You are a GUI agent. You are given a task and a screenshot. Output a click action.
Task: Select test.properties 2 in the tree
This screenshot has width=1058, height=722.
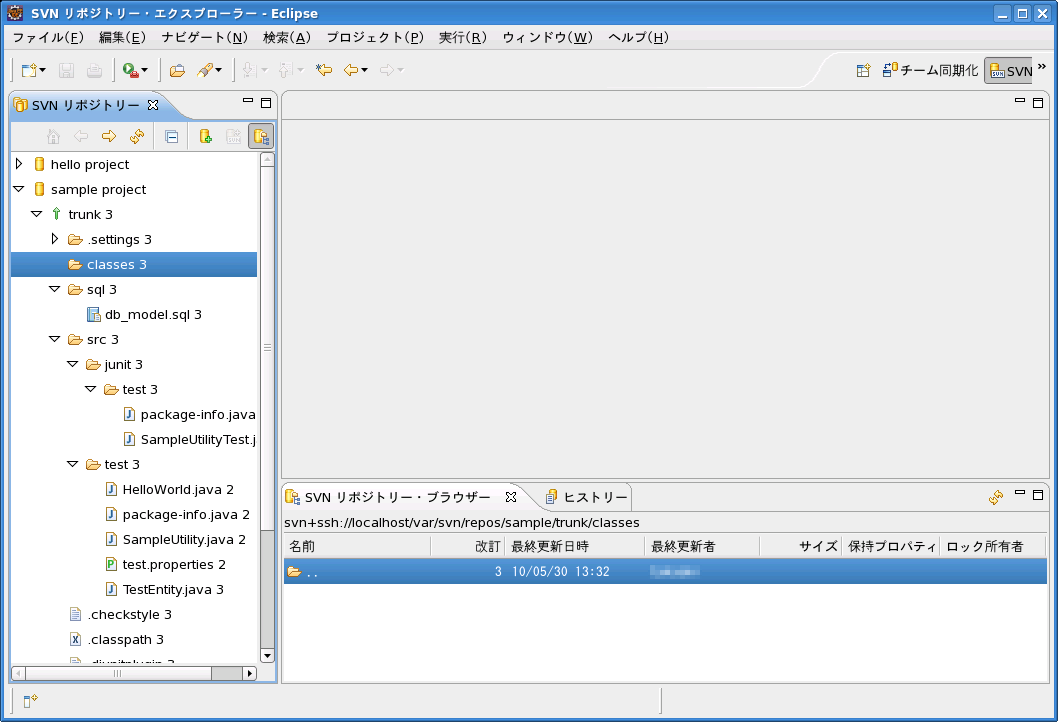[165, 564]
